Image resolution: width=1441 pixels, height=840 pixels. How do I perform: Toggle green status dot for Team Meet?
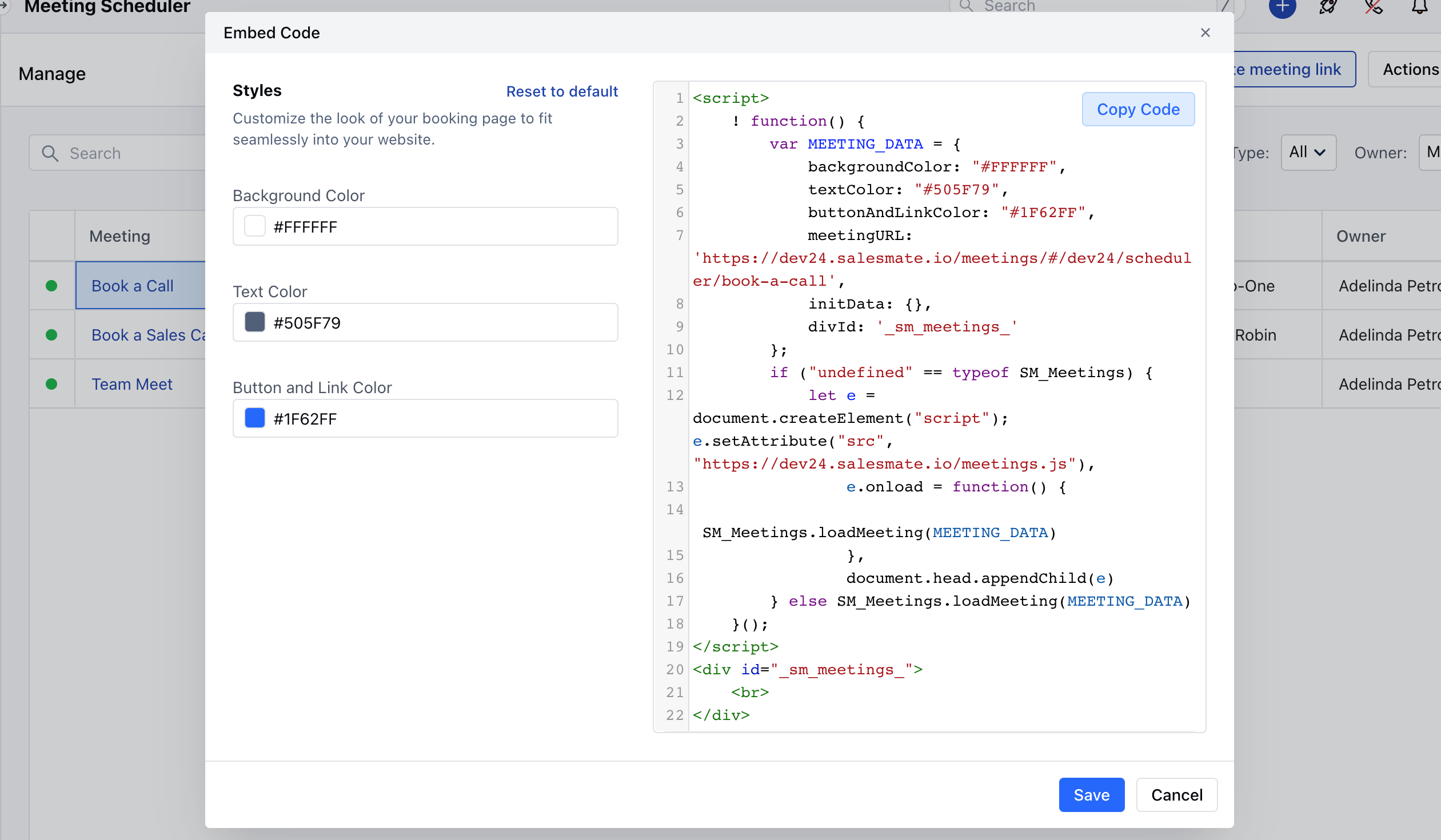[51, 384]
